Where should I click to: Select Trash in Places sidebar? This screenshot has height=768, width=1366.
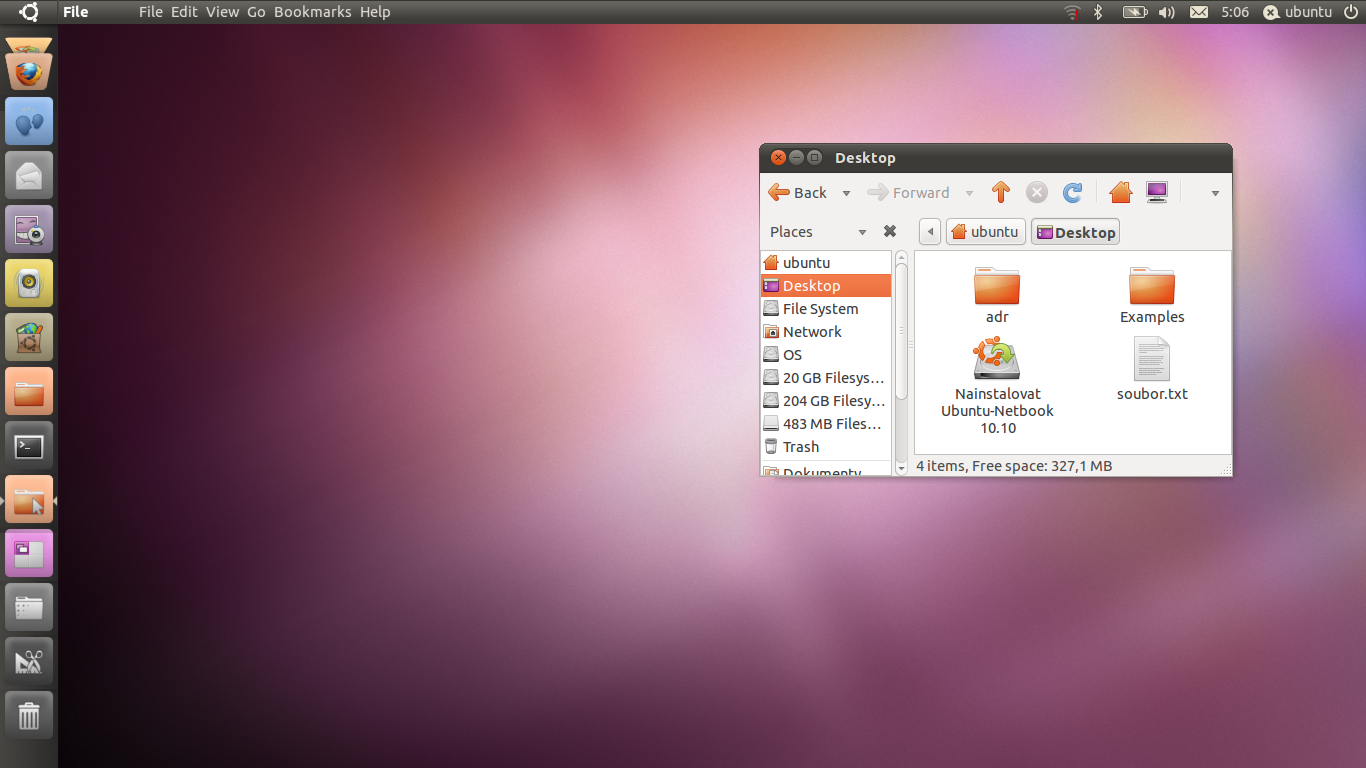pyautogui.click(x=826, y=446)
